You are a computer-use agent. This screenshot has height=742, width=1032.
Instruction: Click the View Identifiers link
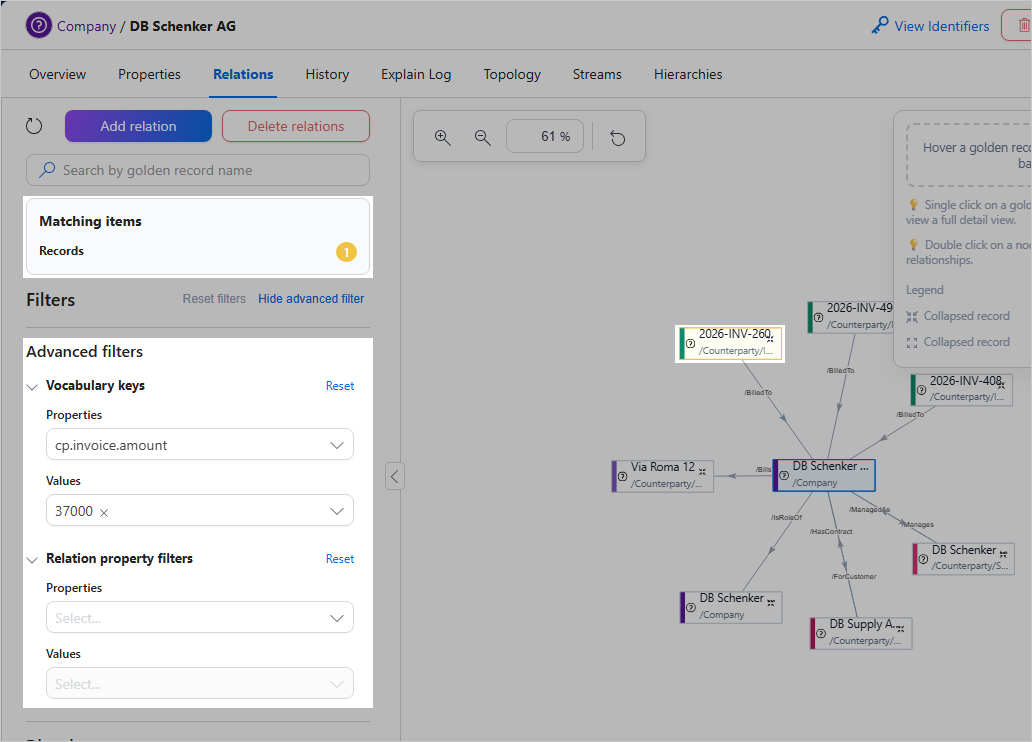(941, 26)
